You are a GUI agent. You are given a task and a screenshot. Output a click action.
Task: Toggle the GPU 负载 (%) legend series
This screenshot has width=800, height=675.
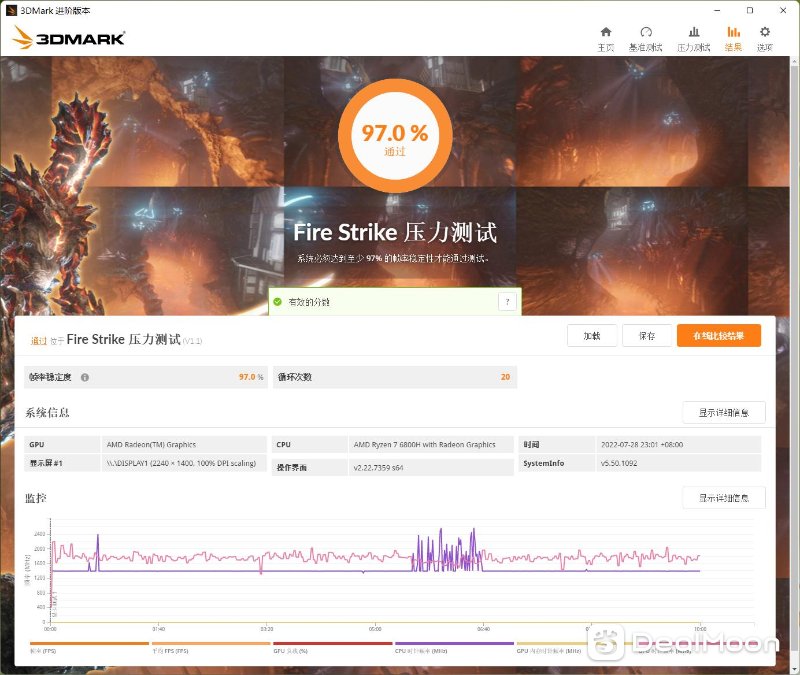(333, 647)
